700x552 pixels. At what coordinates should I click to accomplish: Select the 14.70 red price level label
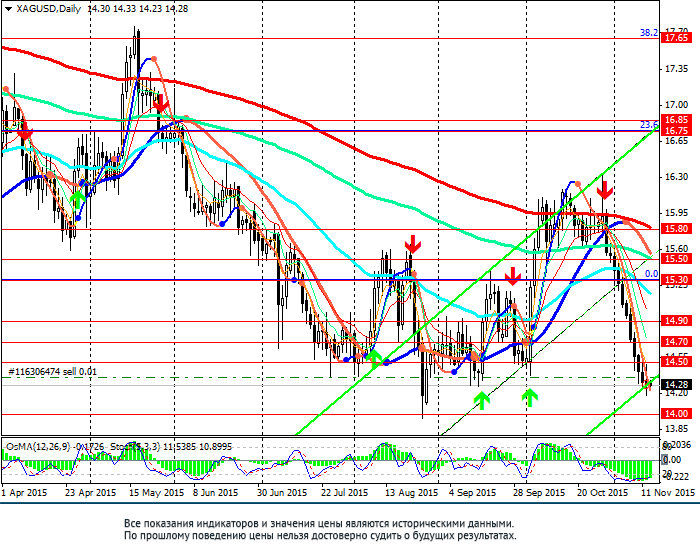point(677,342)
